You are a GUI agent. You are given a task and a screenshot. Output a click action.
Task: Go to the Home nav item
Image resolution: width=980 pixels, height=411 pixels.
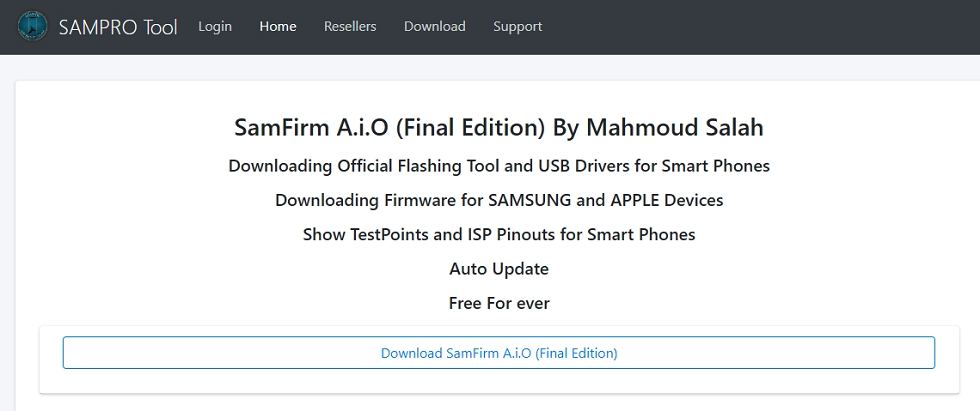pyautogui.click(x=278, y=27)
